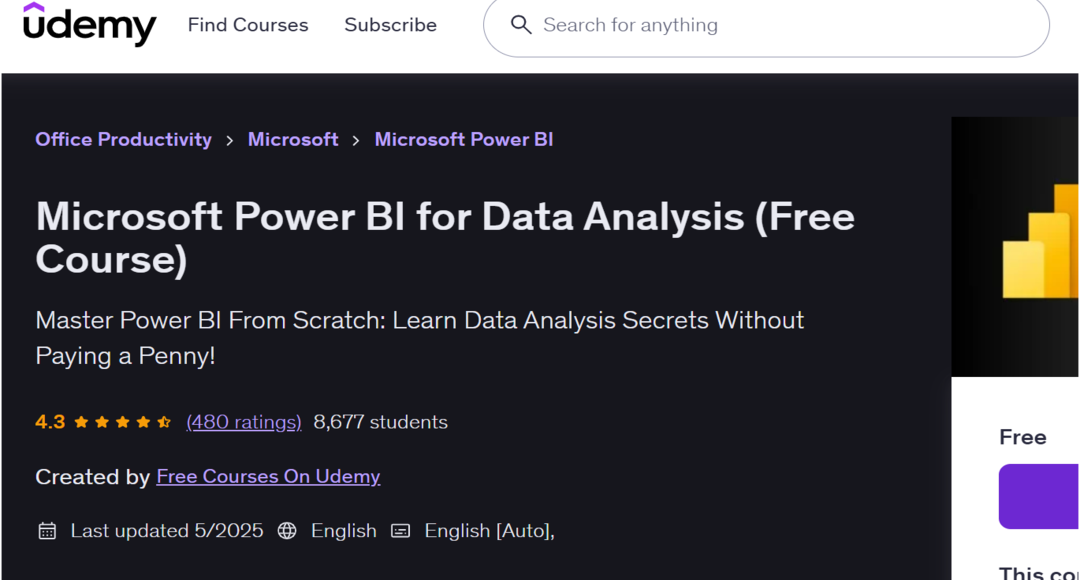The width and height of the screenshot is (1080, 580).
Task: Click the orange star rating icons
Action: (122, 422)
